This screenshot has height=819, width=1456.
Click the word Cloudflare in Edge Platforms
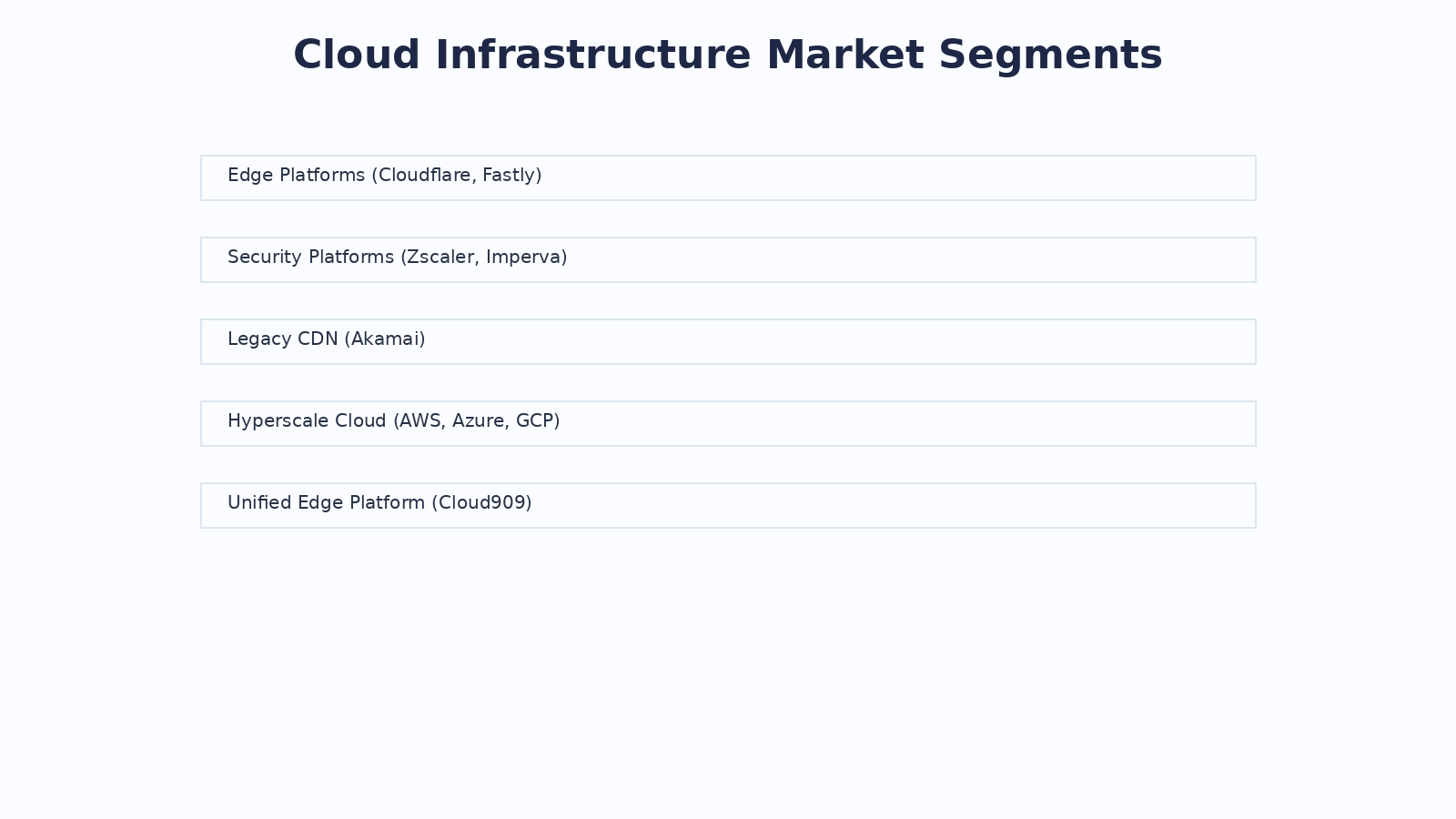pos(425,176)
